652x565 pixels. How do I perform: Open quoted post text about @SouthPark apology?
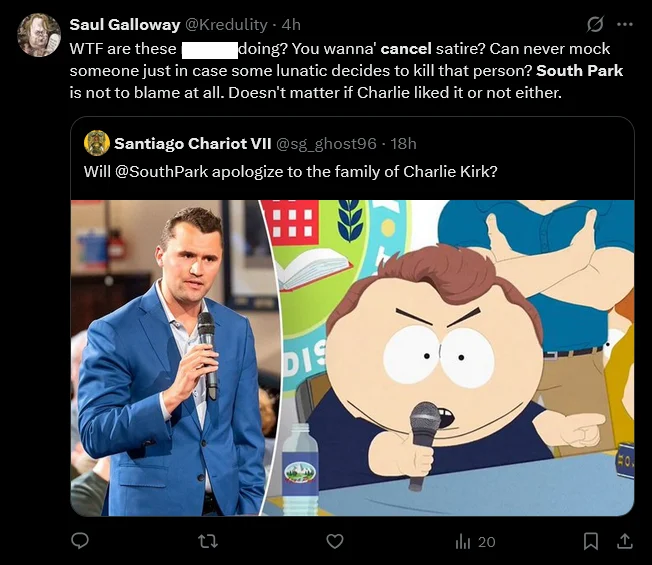[290, 171]
